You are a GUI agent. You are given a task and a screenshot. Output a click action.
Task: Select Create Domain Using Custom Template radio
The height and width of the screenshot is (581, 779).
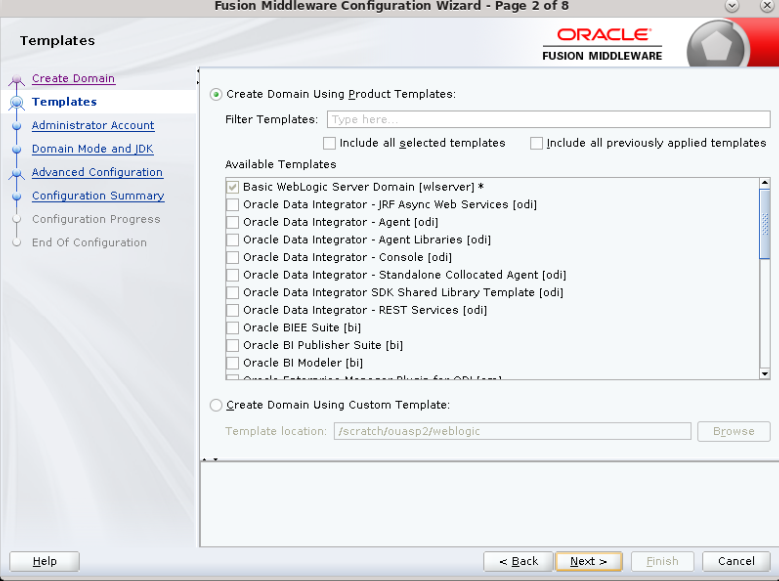216,406
